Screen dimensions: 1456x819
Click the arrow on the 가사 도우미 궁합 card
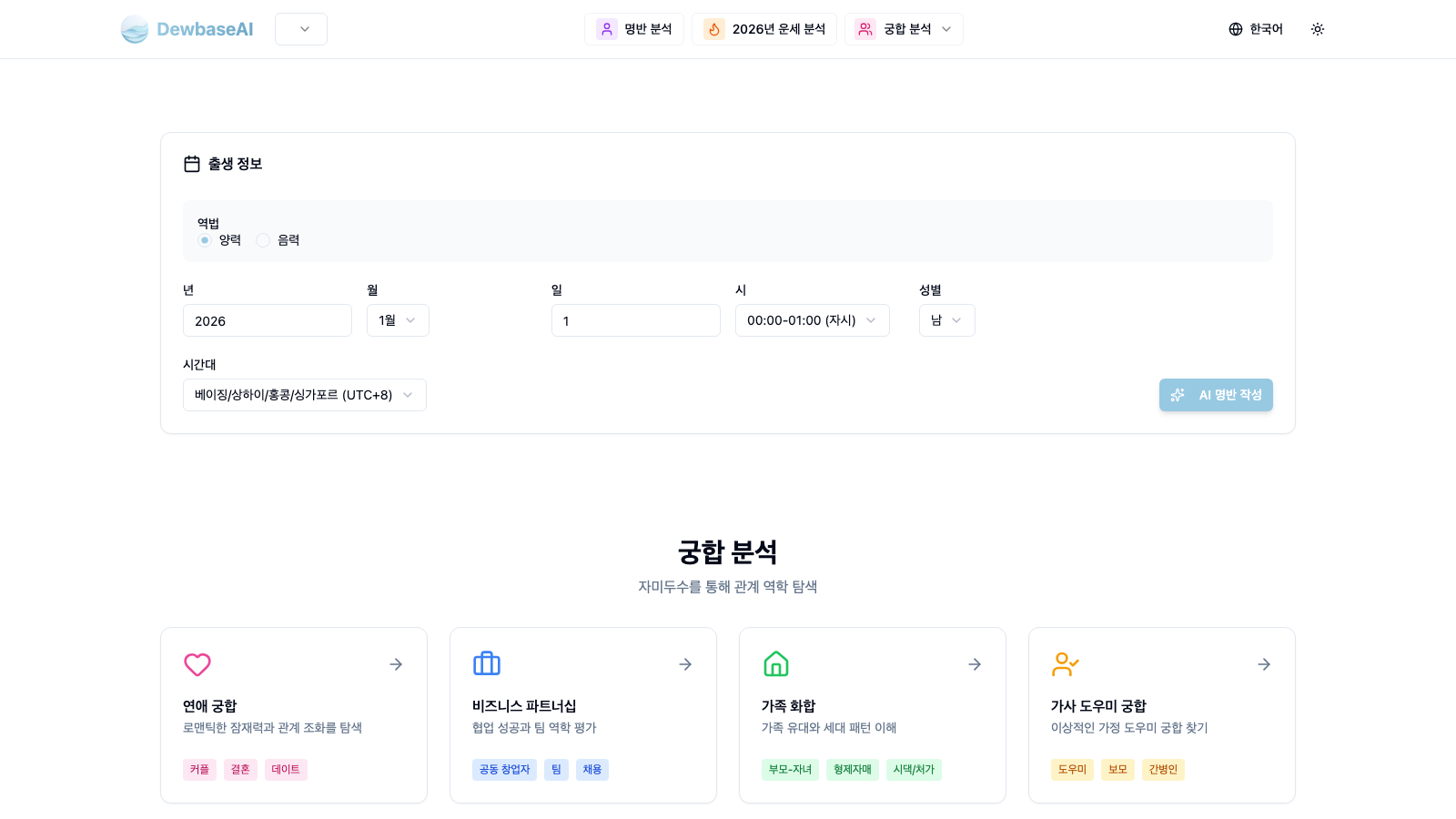[x=1264, y=664]
